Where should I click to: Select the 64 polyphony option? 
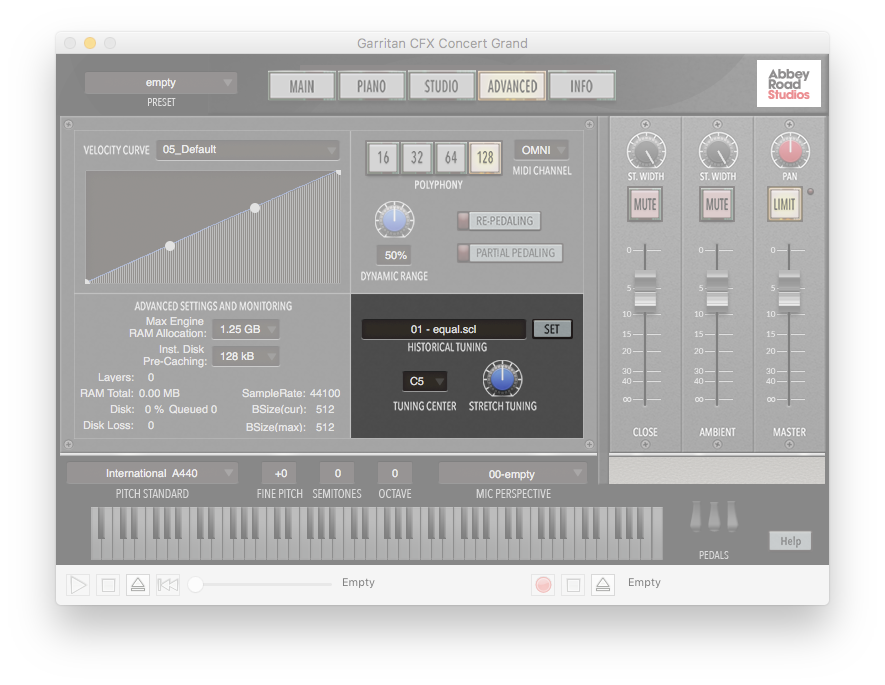(x=451, y=158)
